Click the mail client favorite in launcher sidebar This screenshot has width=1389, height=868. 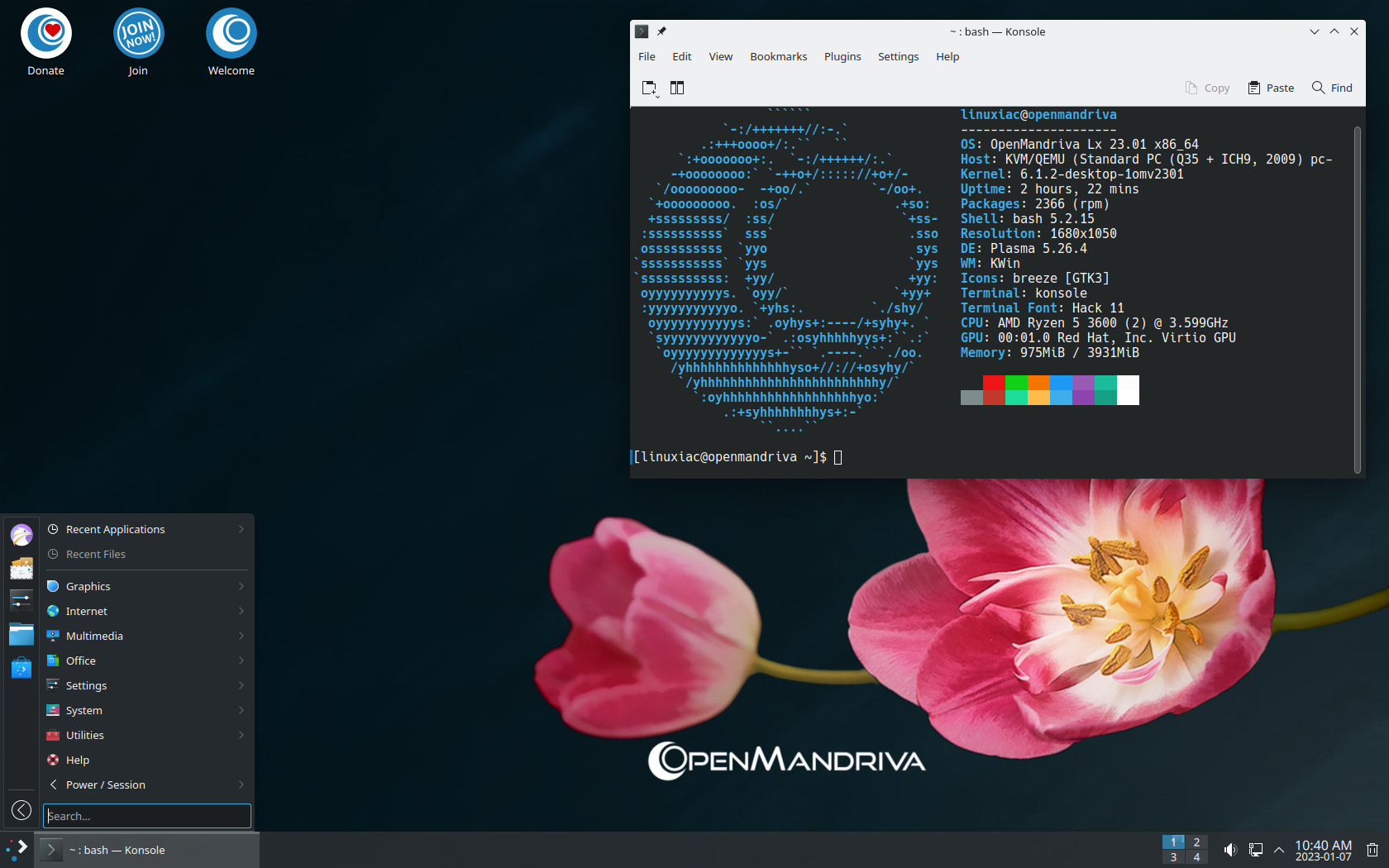[x=21, y=568]
